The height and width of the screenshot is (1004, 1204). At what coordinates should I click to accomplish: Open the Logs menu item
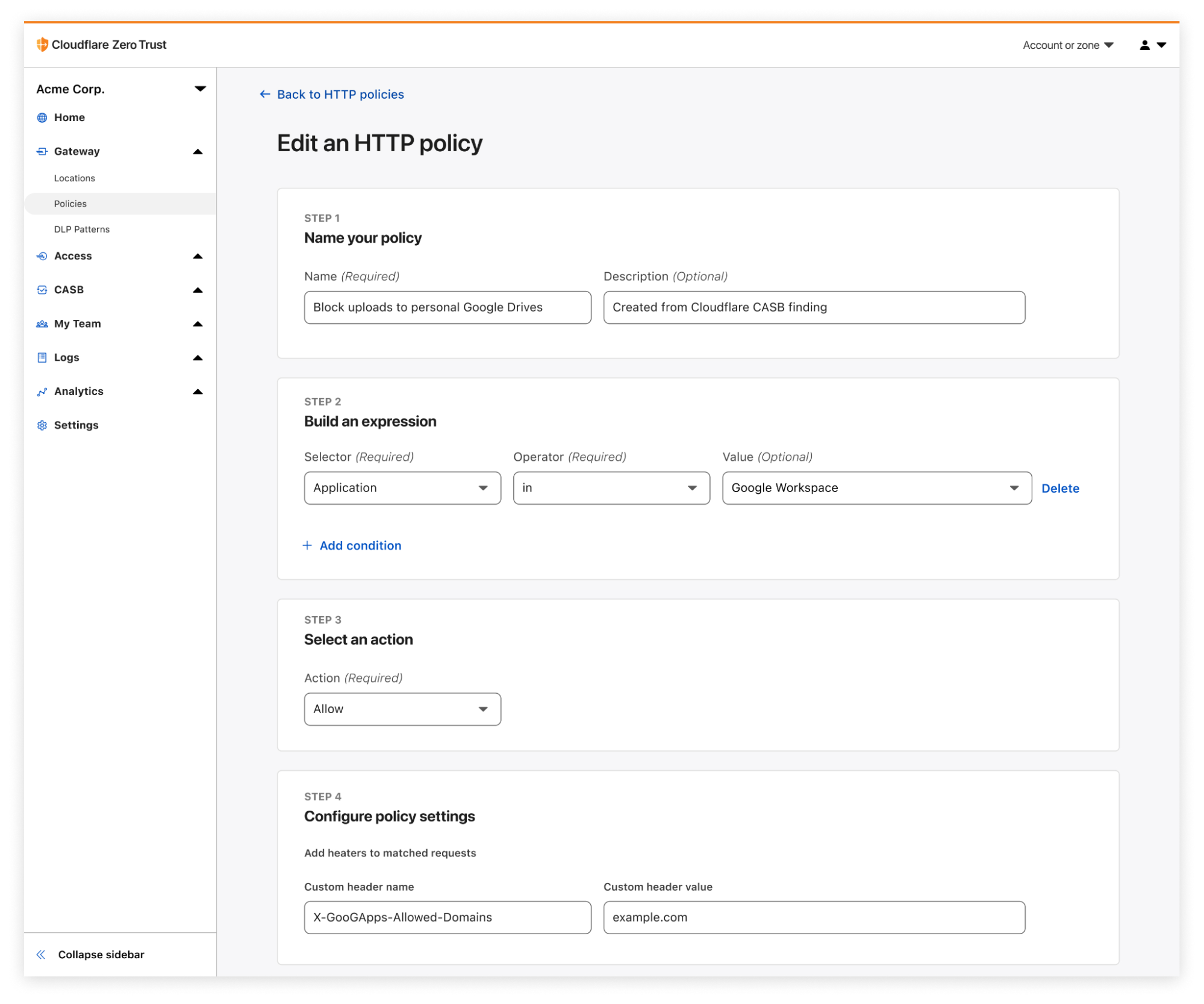[x=66, y=357]
